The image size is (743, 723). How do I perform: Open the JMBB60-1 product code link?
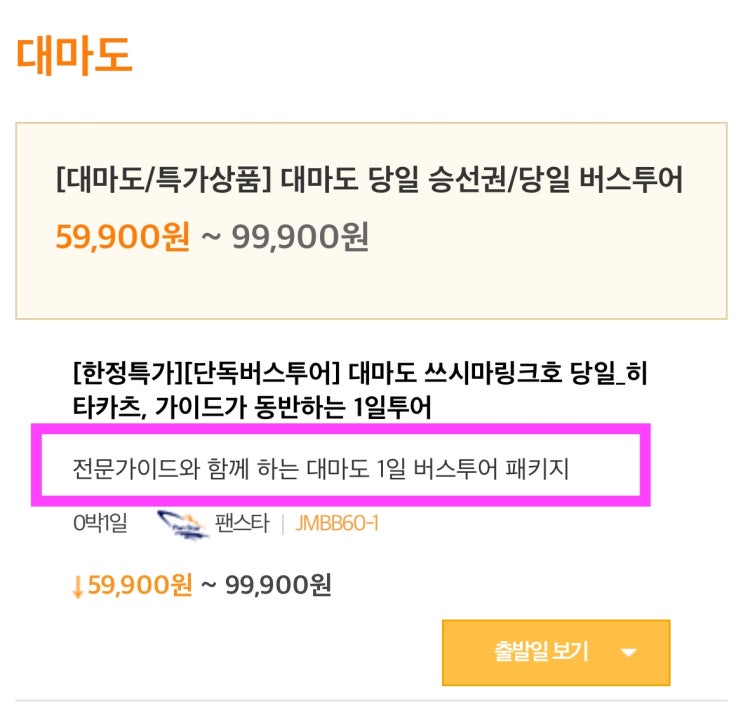pos(336,524)
